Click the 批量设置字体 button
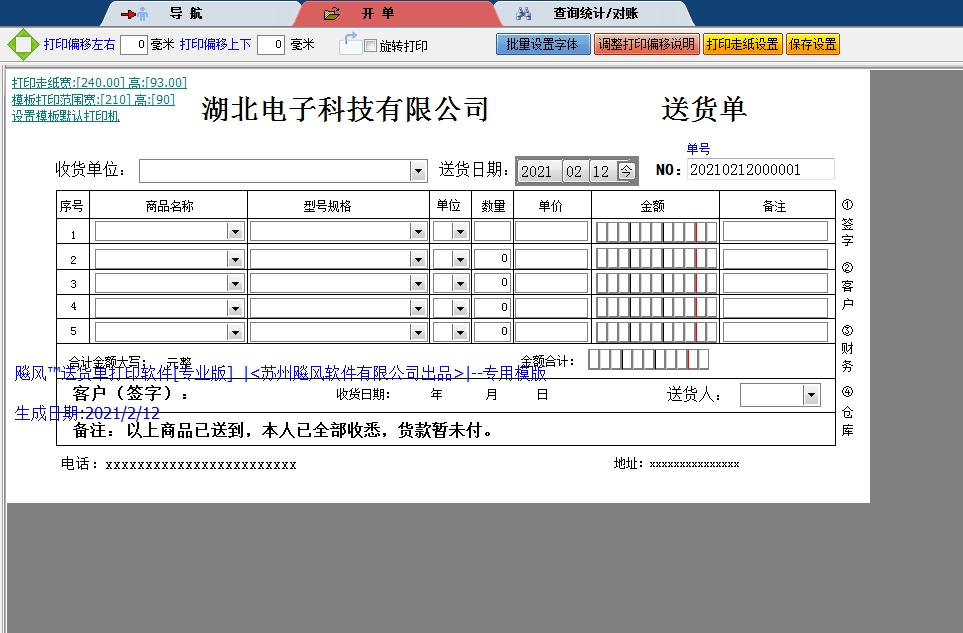The width and height of the screenshot is (963, 633). [x=543, y=44]
